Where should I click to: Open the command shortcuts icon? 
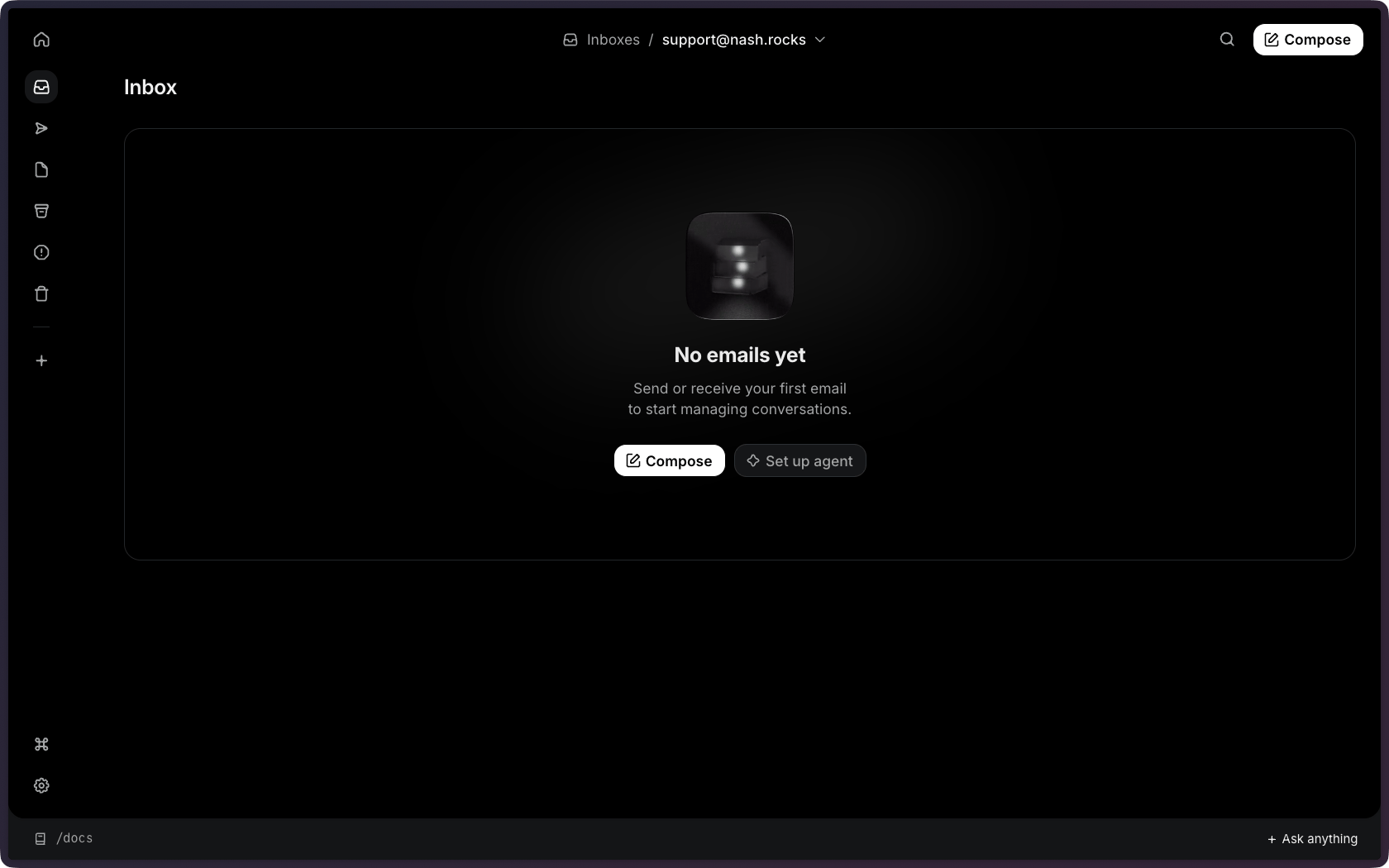point(41,744)
